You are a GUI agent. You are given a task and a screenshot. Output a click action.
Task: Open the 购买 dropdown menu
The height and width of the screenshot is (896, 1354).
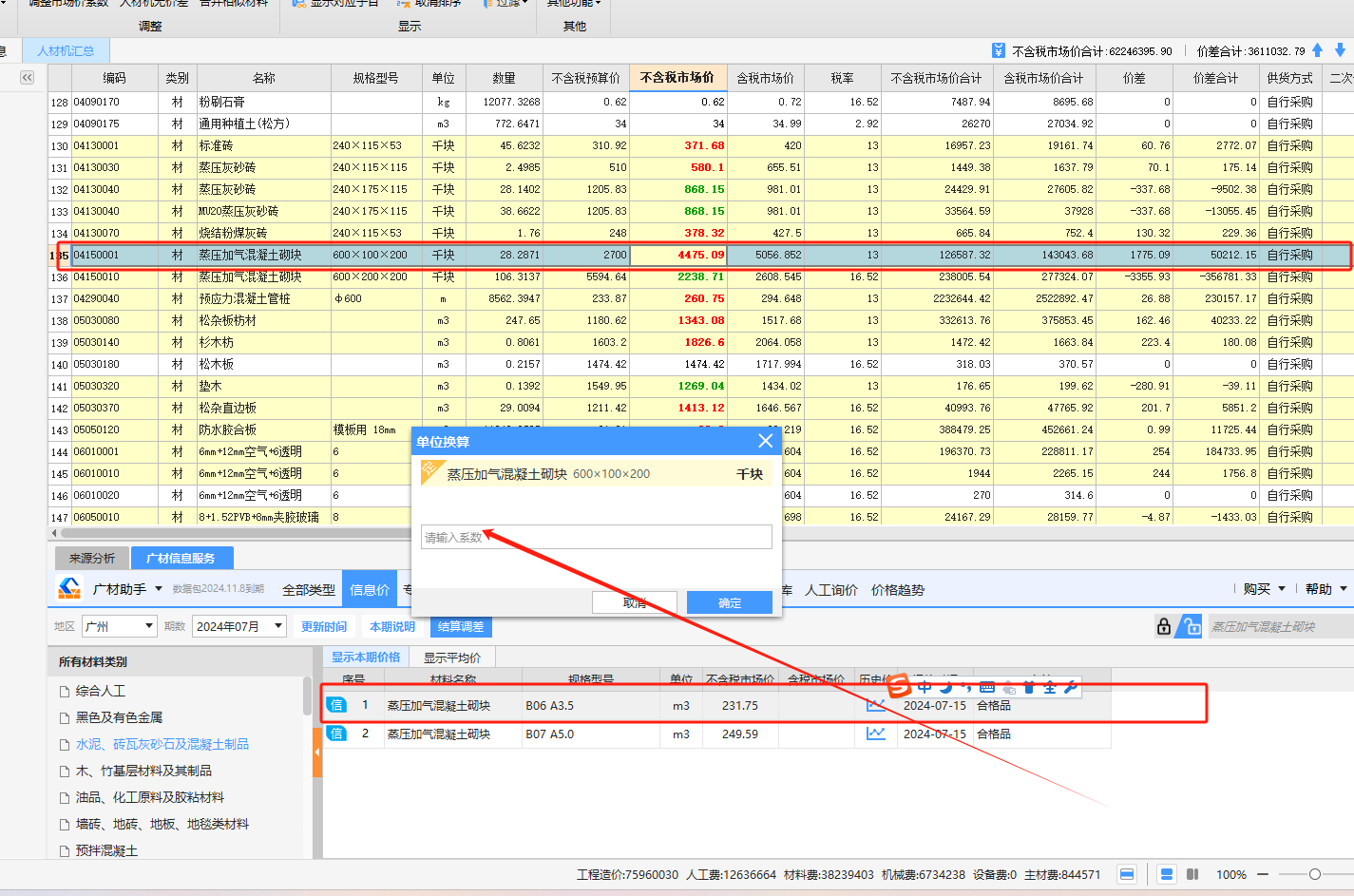(x=1265, y=589)
